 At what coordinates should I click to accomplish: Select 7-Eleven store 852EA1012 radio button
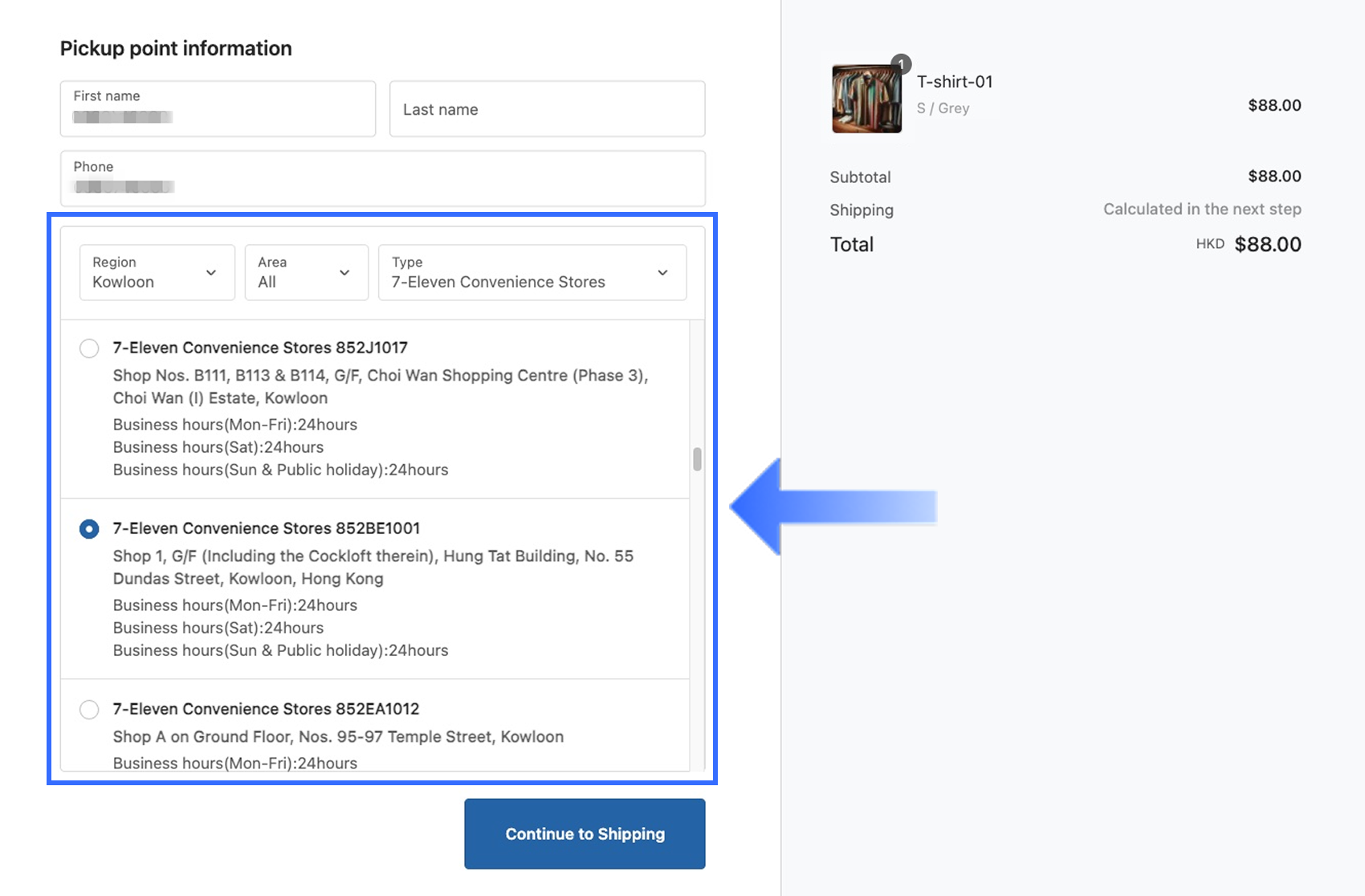pos(89,710)
